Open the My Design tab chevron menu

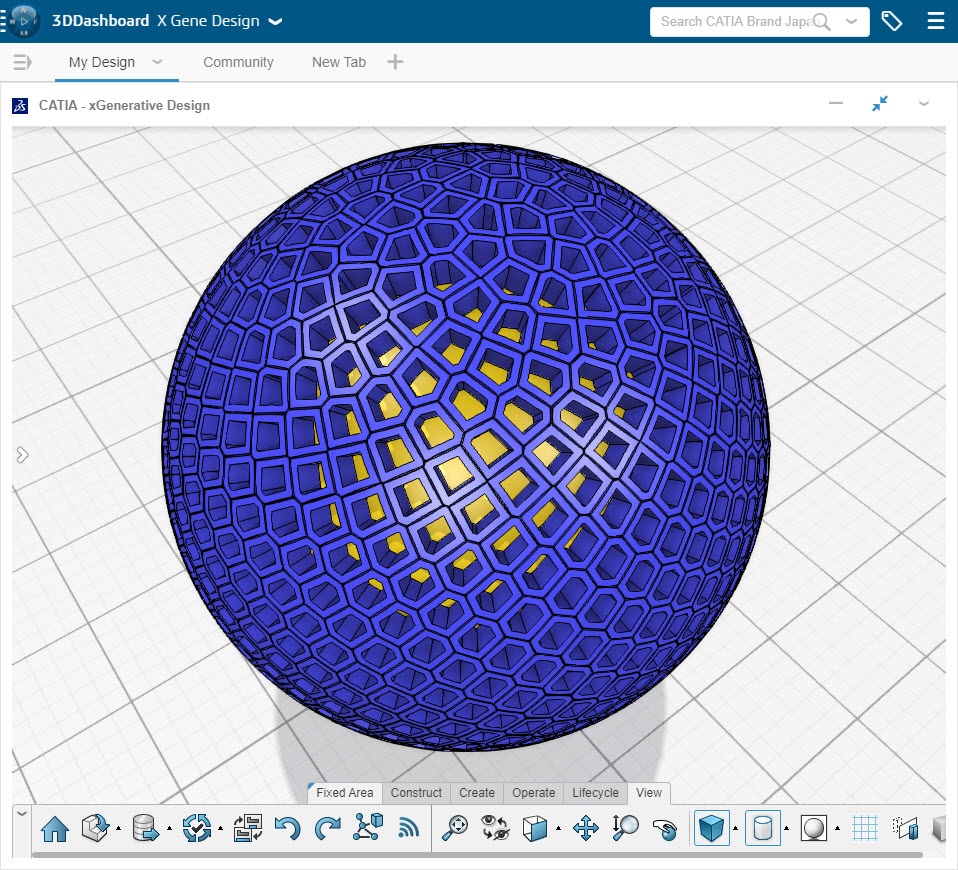pos(157,62)
